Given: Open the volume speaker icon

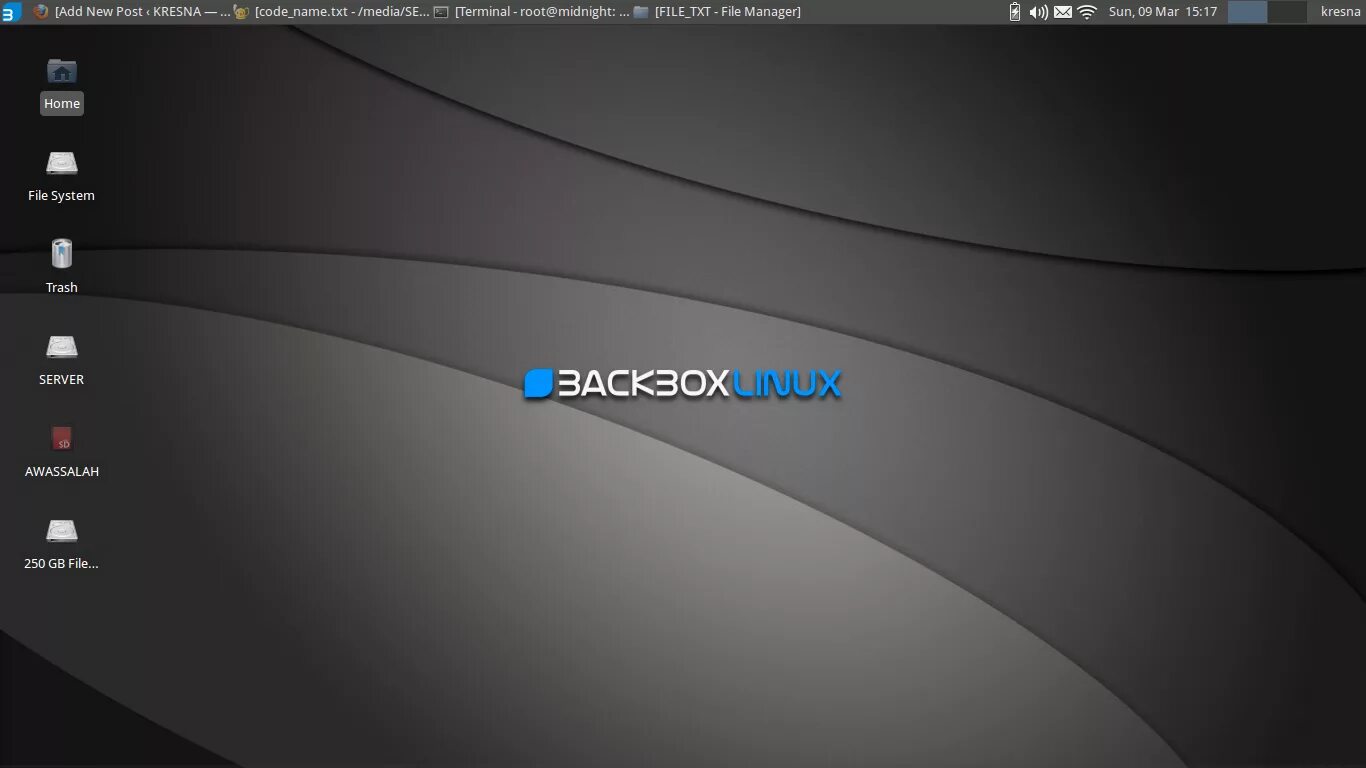Looking at the screenshot, I should coord(1039,12).
